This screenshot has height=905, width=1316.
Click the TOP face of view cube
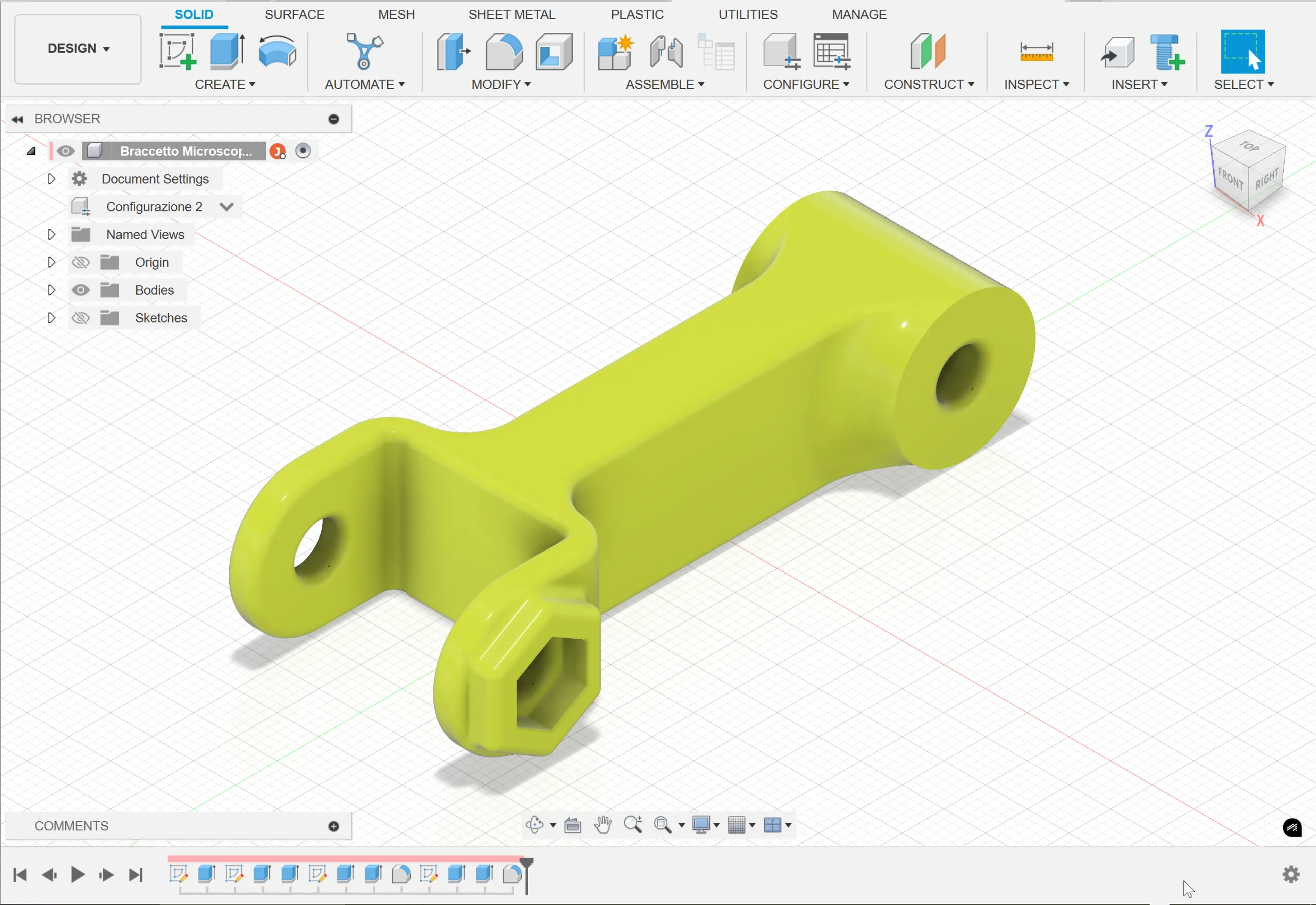[x=1249, y=148]
